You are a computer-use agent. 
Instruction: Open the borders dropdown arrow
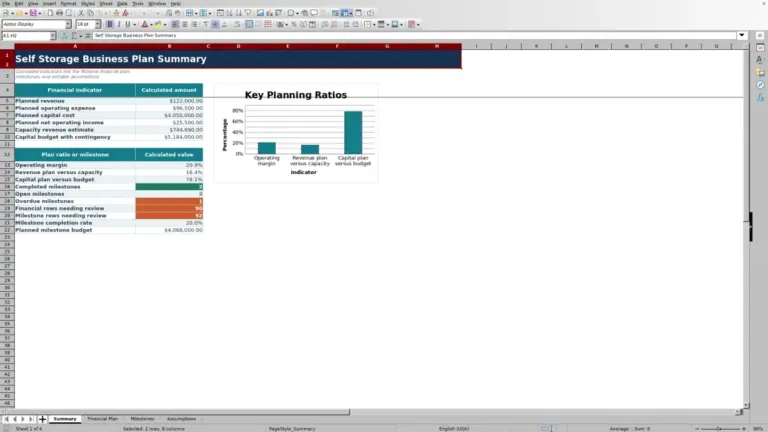374,24
